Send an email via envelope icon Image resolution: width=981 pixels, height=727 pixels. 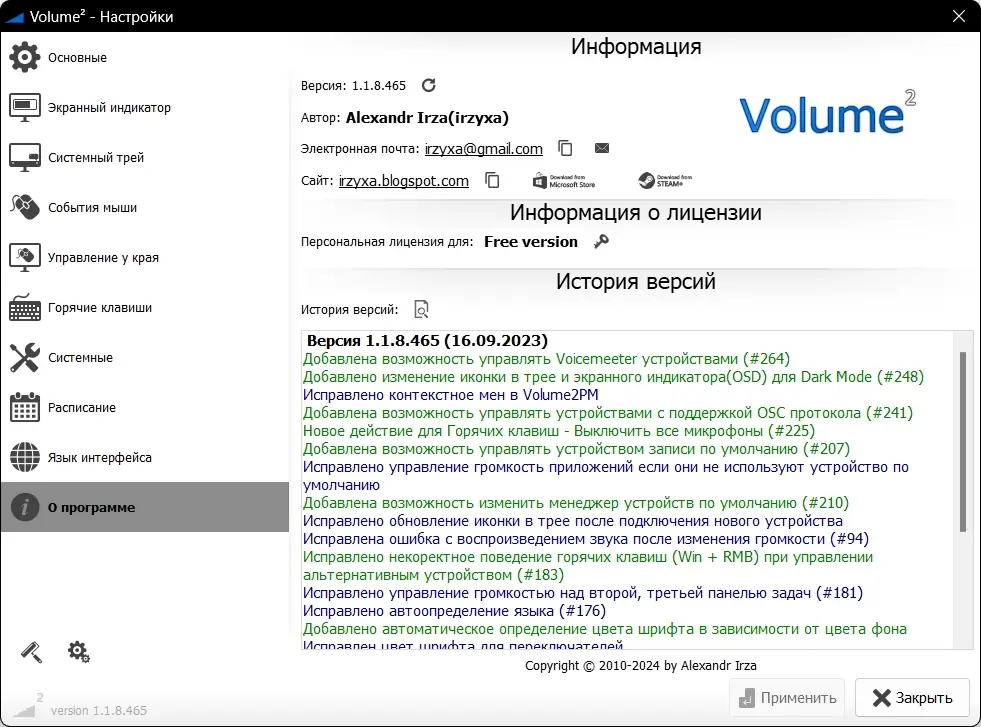[602, 148]
